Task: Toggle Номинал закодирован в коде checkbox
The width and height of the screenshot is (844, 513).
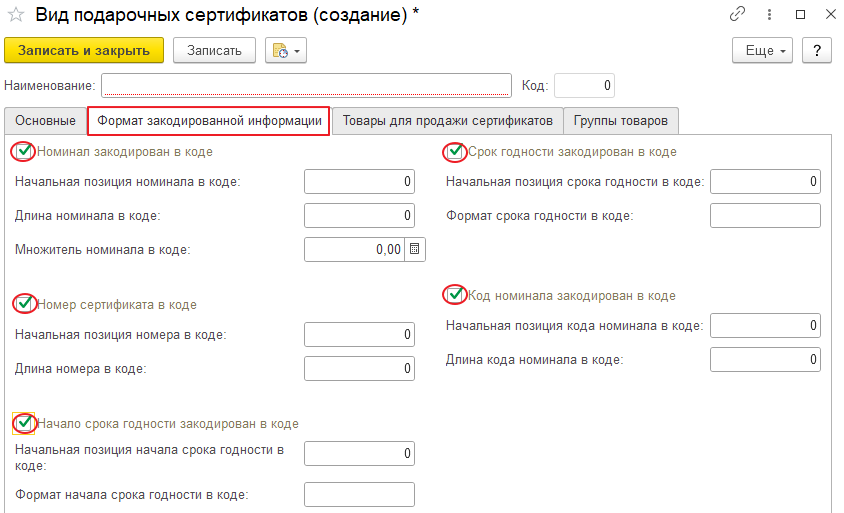Action: pos(24,152)
